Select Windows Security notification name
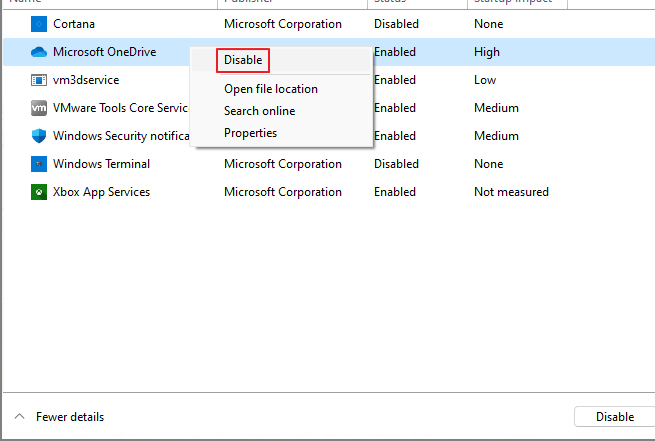 coord(121,136)
